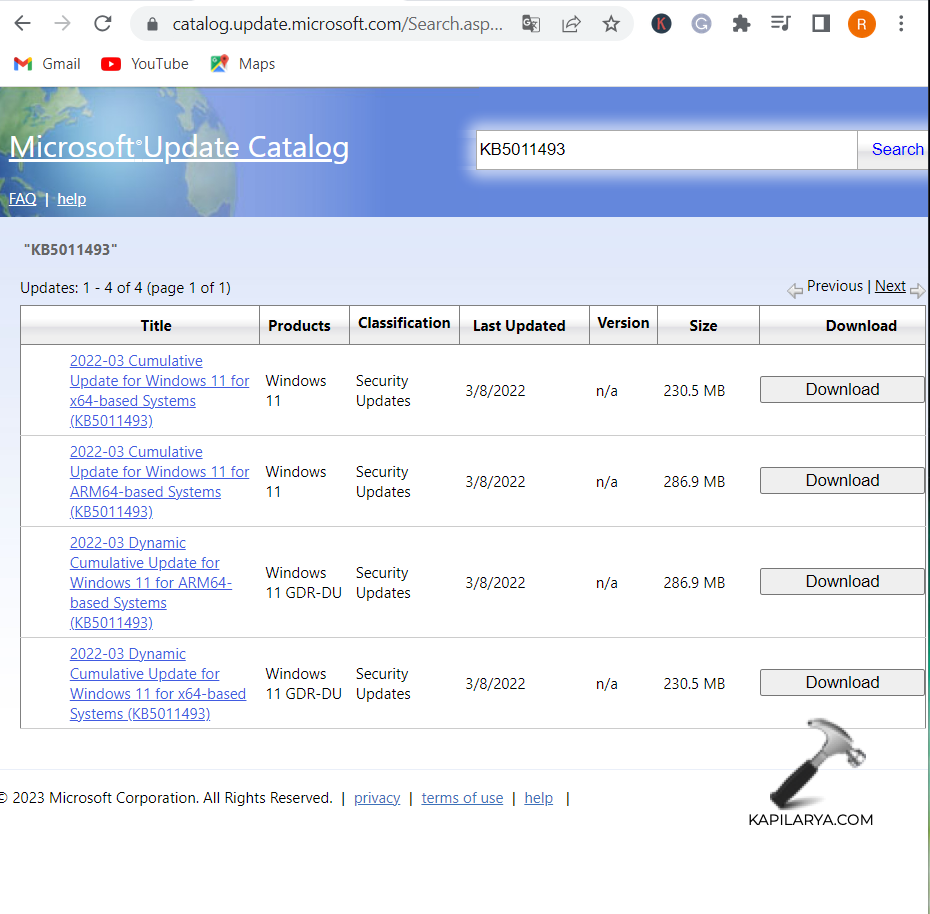The height and width of the screenshot is (914, 930).
Task: Reload the page with the refresh icon
Action: click(102, 23)
